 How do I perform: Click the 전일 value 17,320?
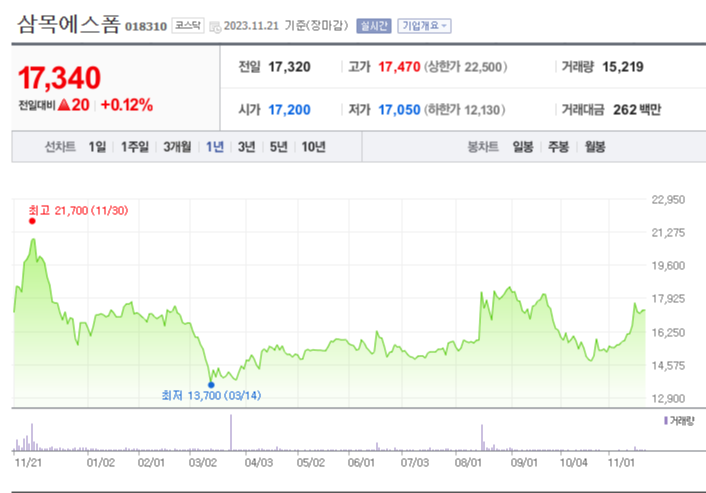pyautogui.click(x=290, y=67)
